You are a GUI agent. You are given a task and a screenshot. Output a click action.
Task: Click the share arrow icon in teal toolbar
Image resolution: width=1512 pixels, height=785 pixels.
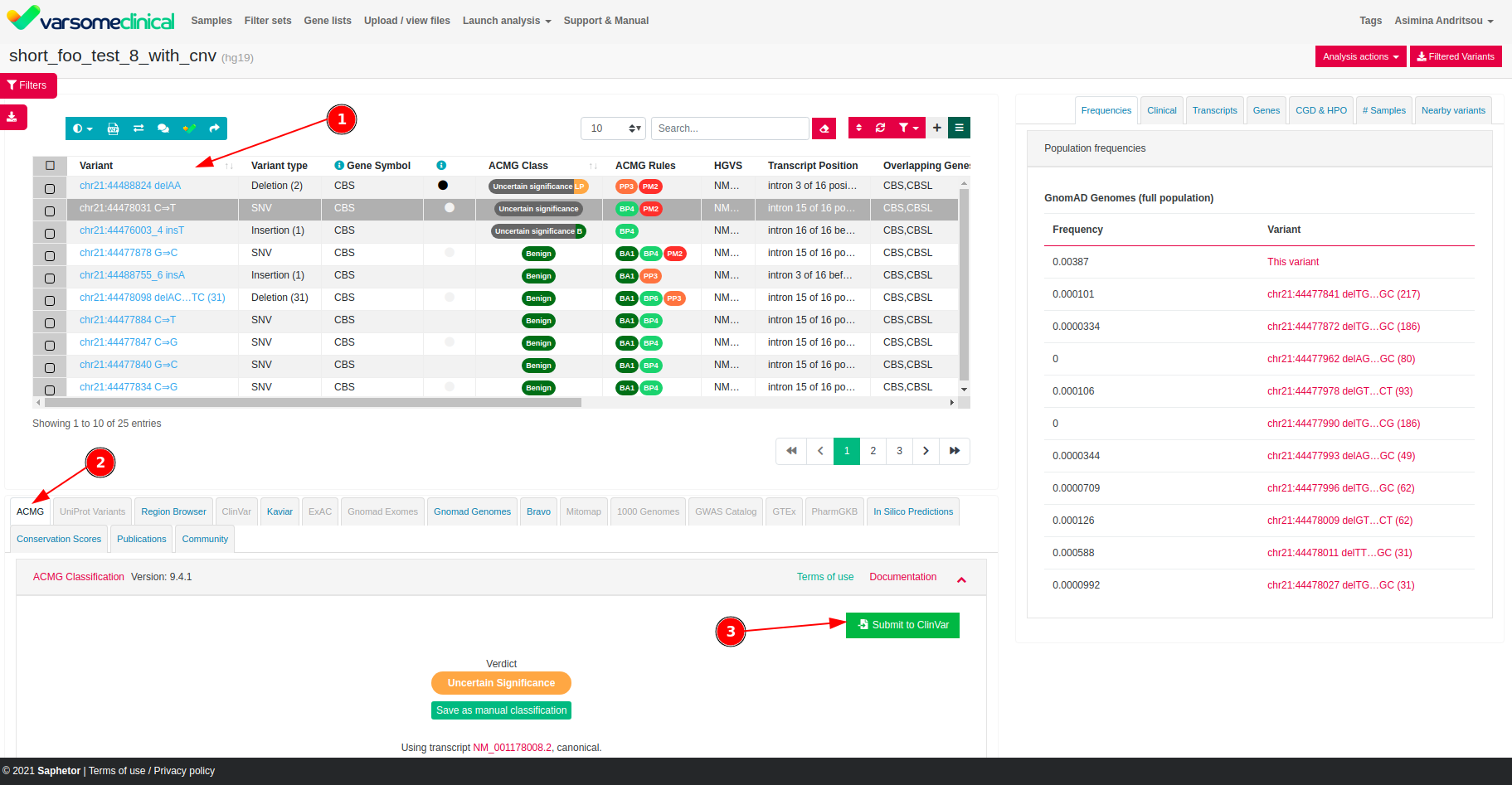tap(214, 128)
